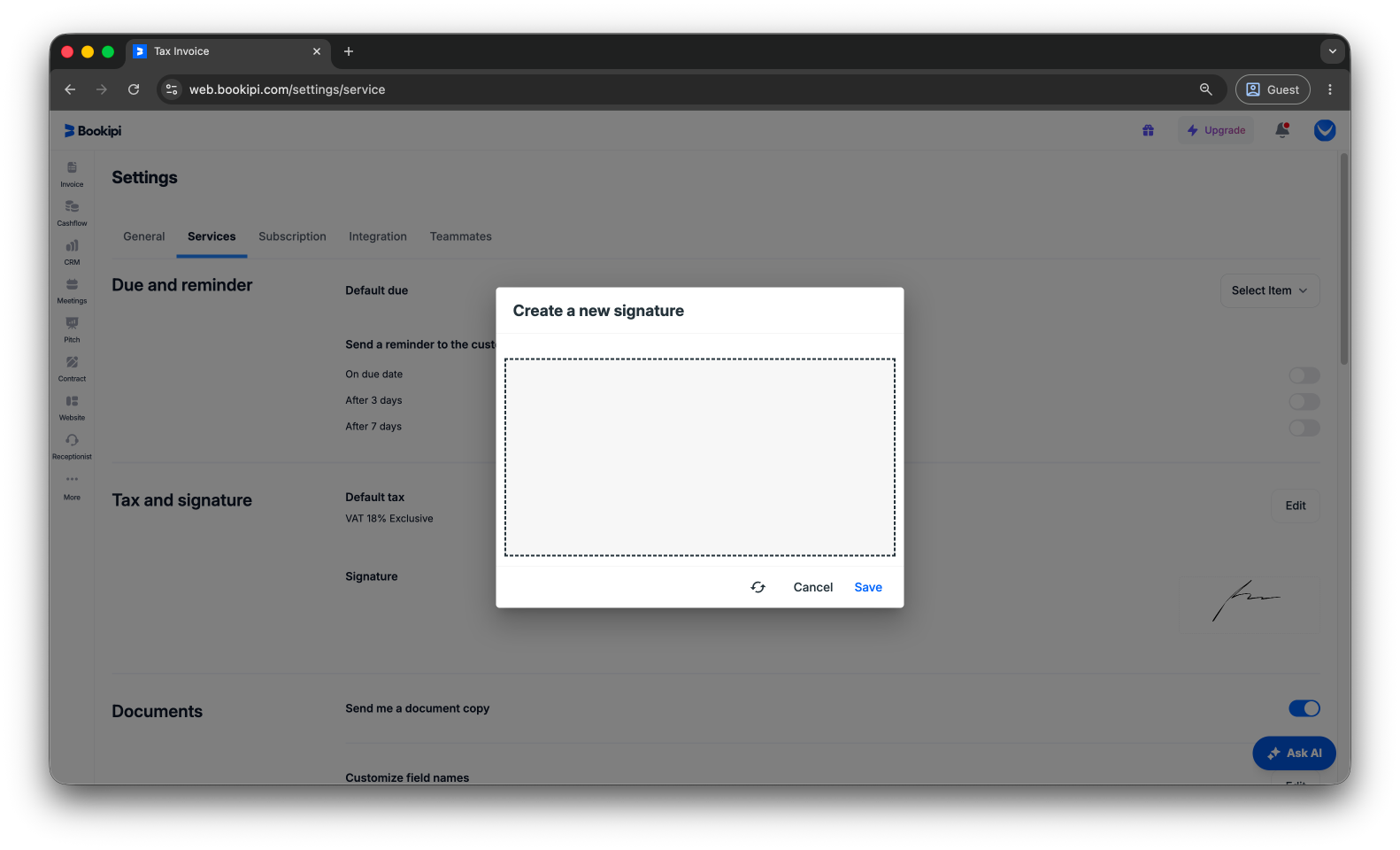Toggle the After 3 days reminder

point(1304,402)
